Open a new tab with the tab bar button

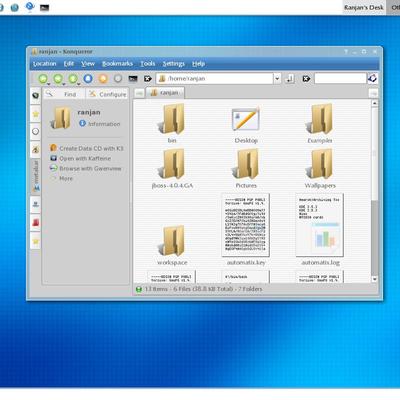pyautogui.click(x=139, y=93)
